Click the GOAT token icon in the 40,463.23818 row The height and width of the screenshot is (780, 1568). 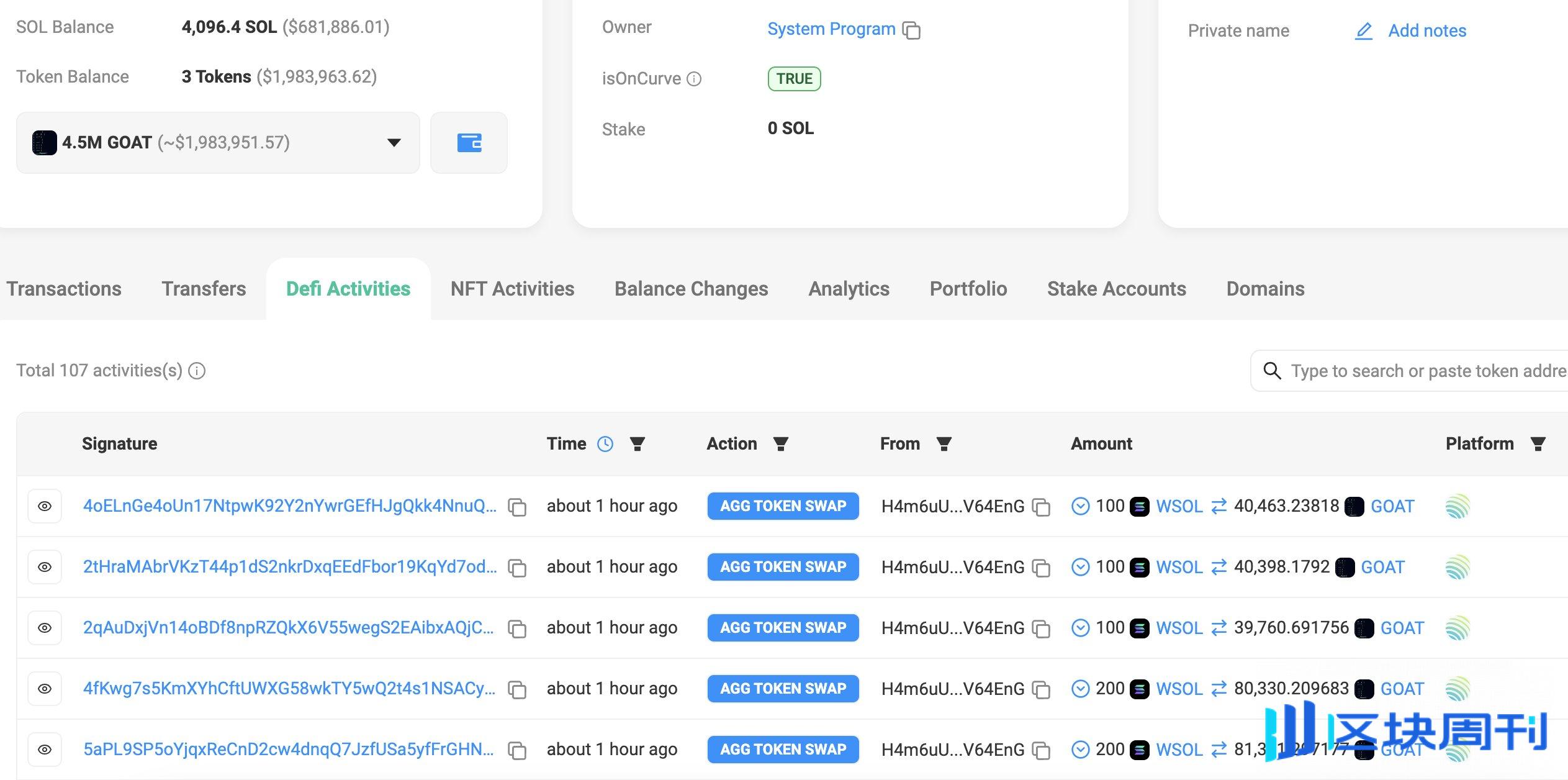click(x=1354, y=507)
